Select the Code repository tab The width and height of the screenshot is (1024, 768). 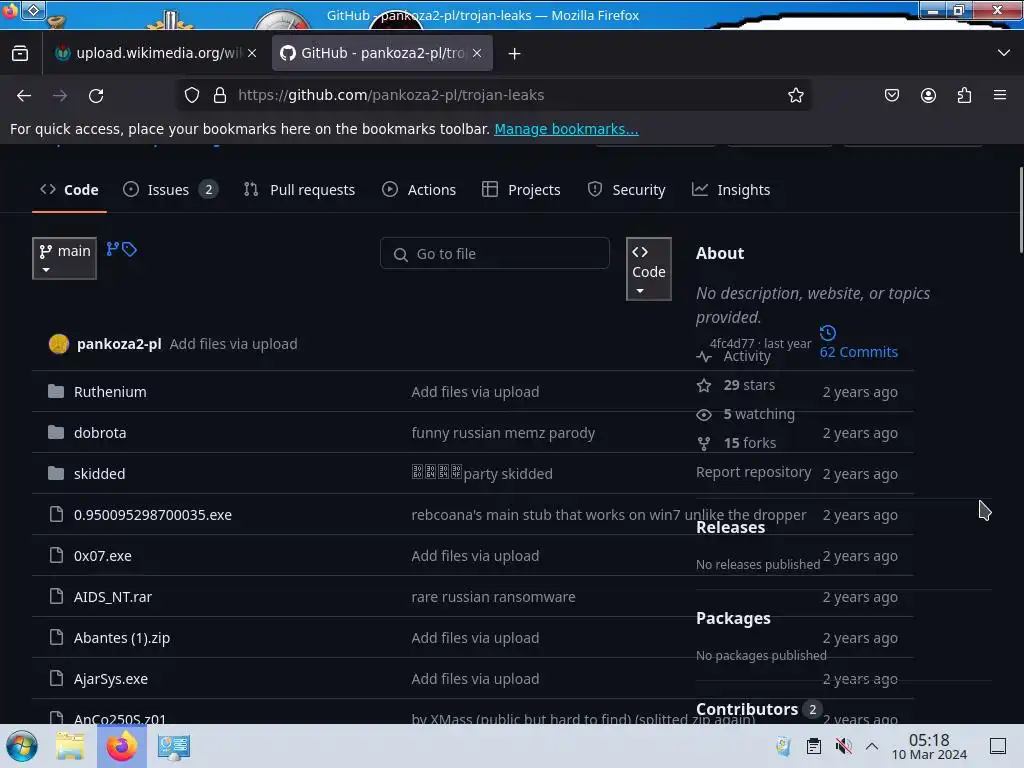click(x=69, y=190)
